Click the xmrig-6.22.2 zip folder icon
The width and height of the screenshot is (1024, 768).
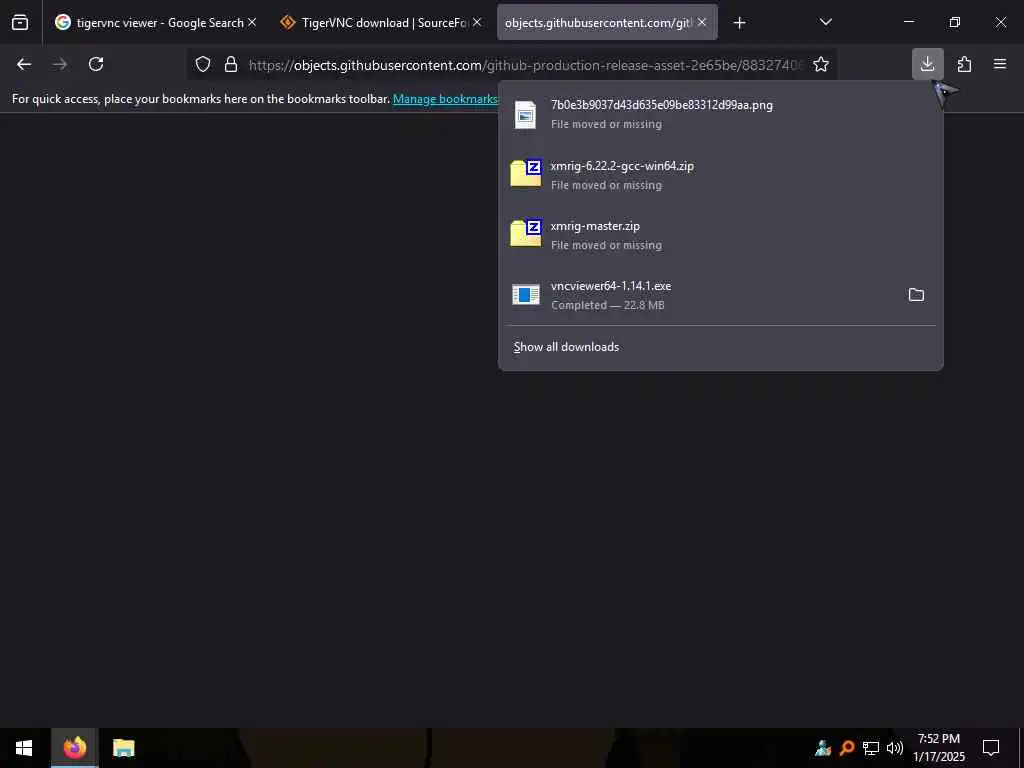click(x=526, y=174)
